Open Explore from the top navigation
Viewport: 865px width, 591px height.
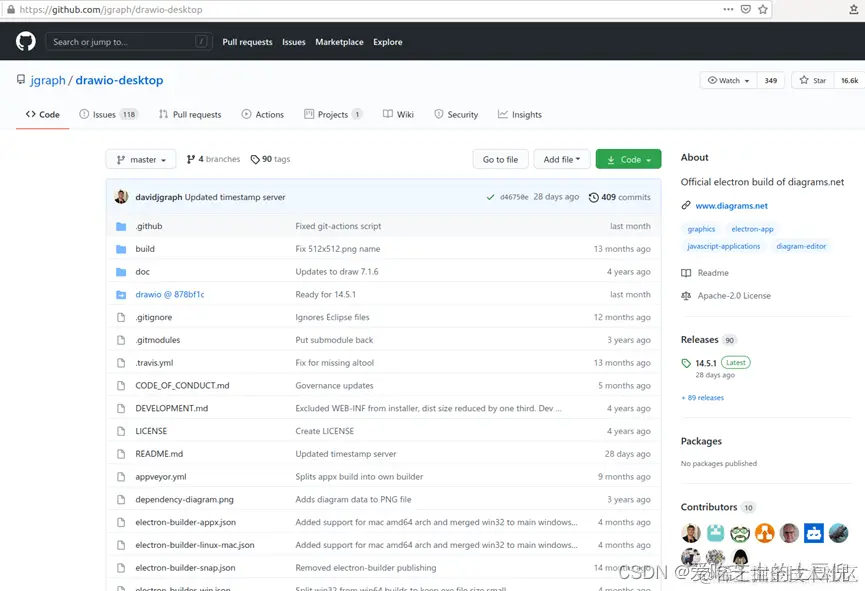pos(387,42)
